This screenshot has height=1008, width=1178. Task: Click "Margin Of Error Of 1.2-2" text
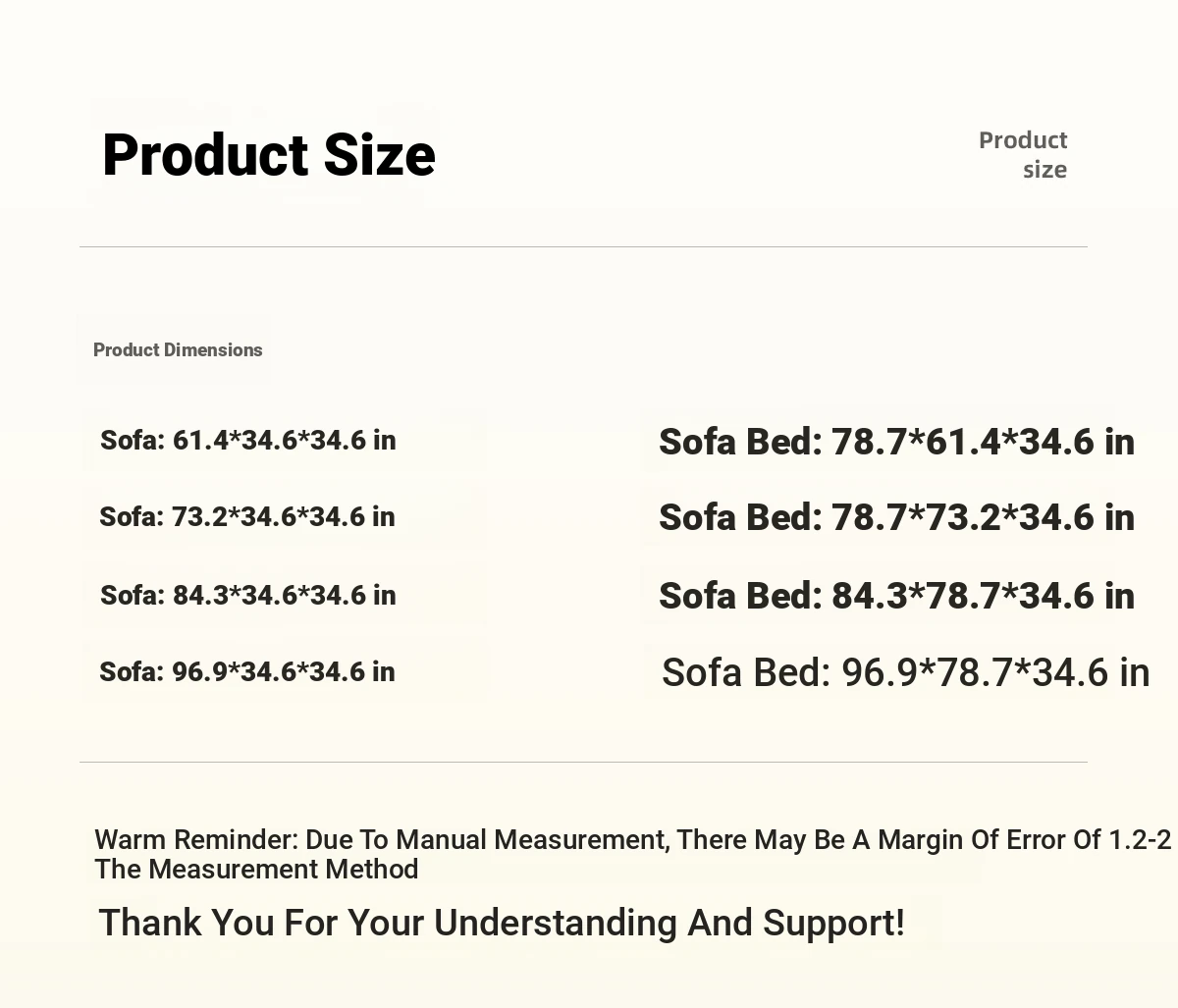(1024, 840)
